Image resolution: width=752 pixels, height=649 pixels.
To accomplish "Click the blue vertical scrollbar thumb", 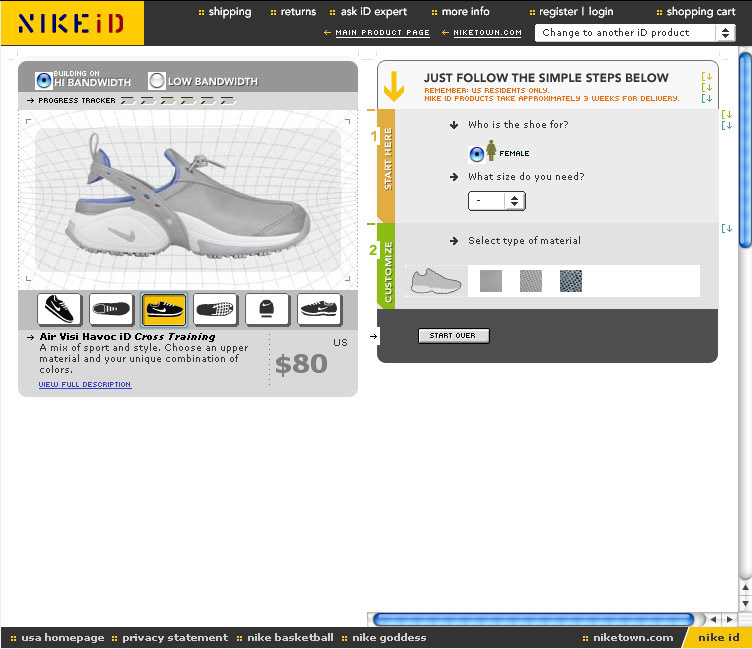I will [745, 150].
